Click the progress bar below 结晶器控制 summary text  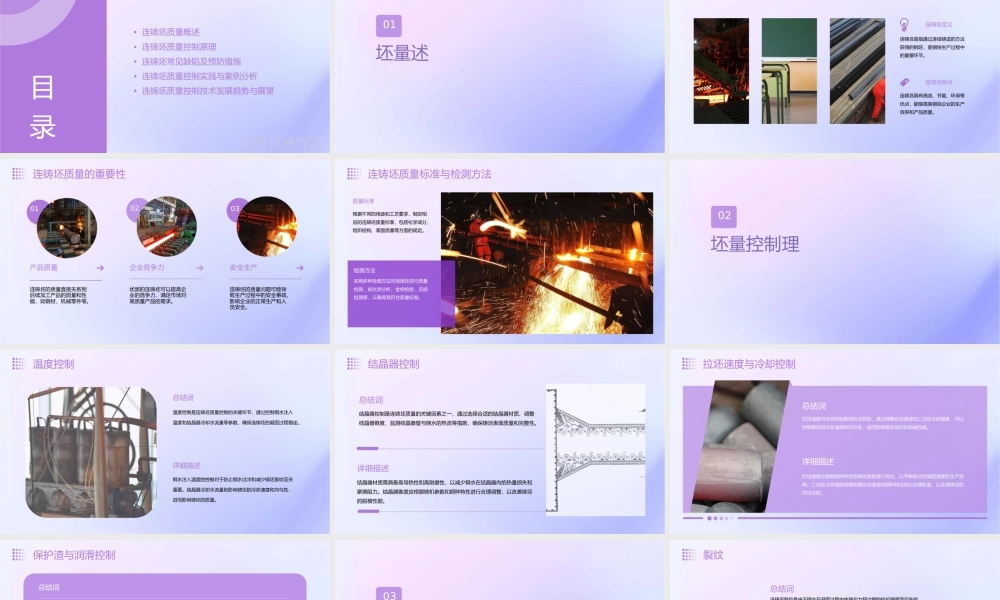(x=450, y=448)
